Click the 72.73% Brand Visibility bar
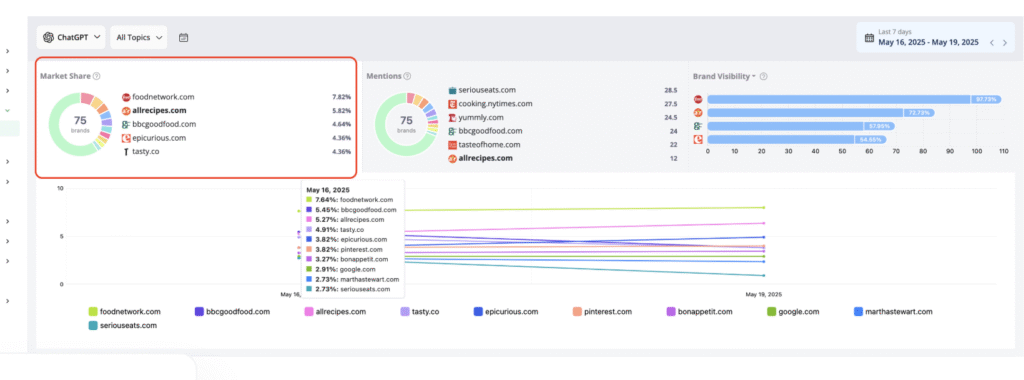The image size is (1024, 380). pos(820,112)
